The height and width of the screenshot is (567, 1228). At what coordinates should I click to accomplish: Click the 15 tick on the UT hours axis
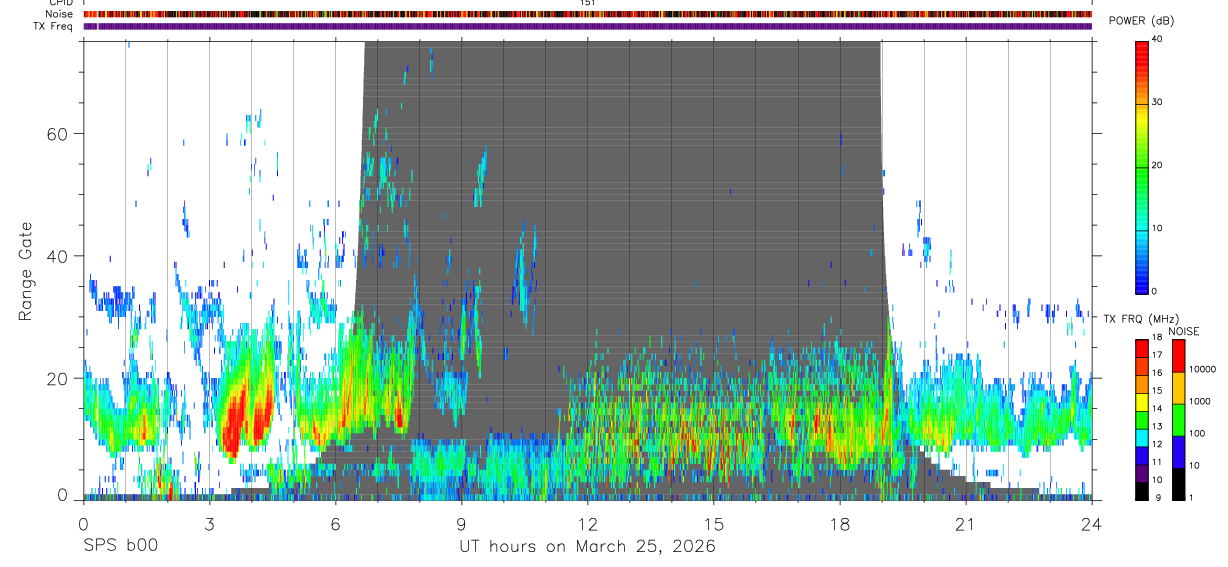(x=713, y=523)
